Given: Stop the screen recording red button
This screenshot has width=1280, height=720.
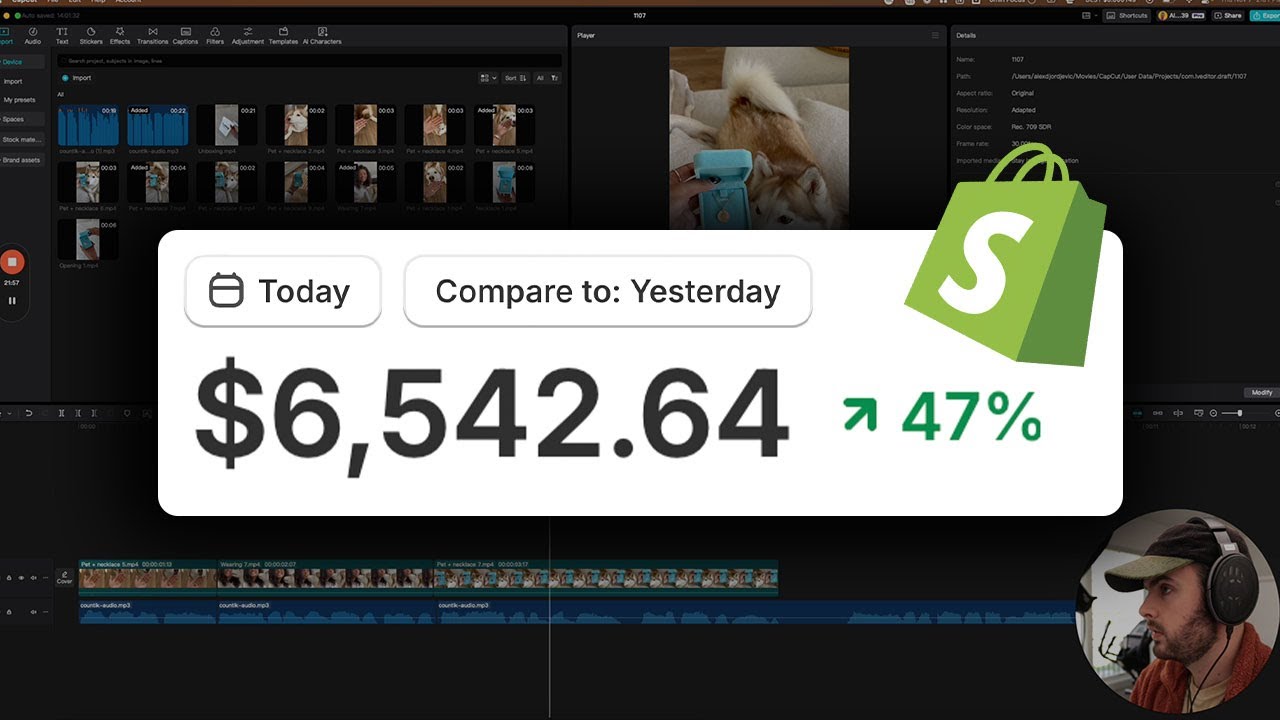Looking at the screenshot, I should coord(12,262).
